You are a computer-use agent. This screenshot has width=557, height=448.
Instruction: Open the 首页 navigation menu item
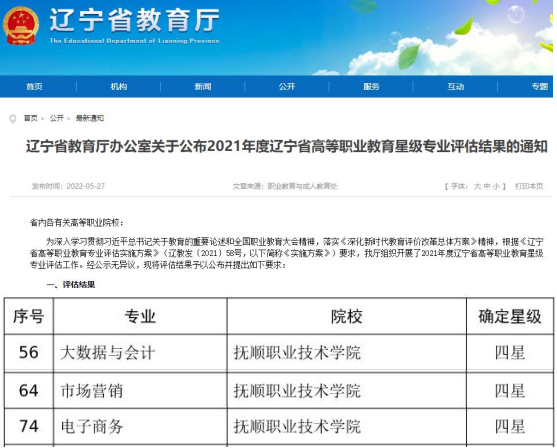pyautogui.click(x=34, y=86)
